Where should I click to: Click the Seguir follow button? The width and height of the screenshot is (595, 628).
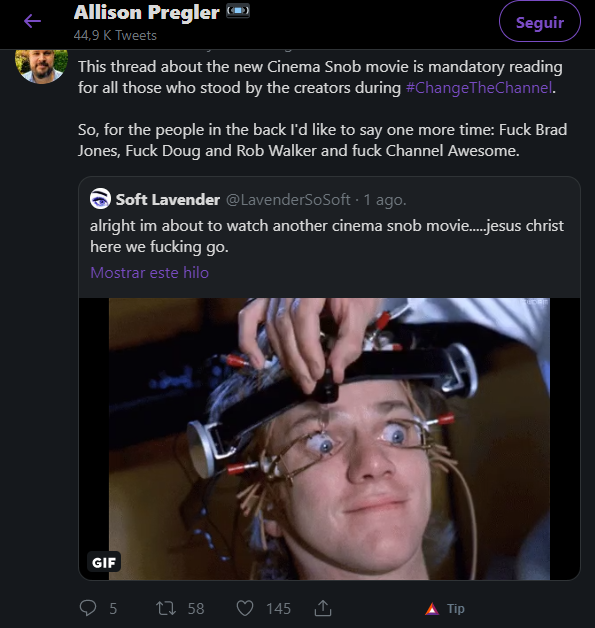click(x=539, y=22)
